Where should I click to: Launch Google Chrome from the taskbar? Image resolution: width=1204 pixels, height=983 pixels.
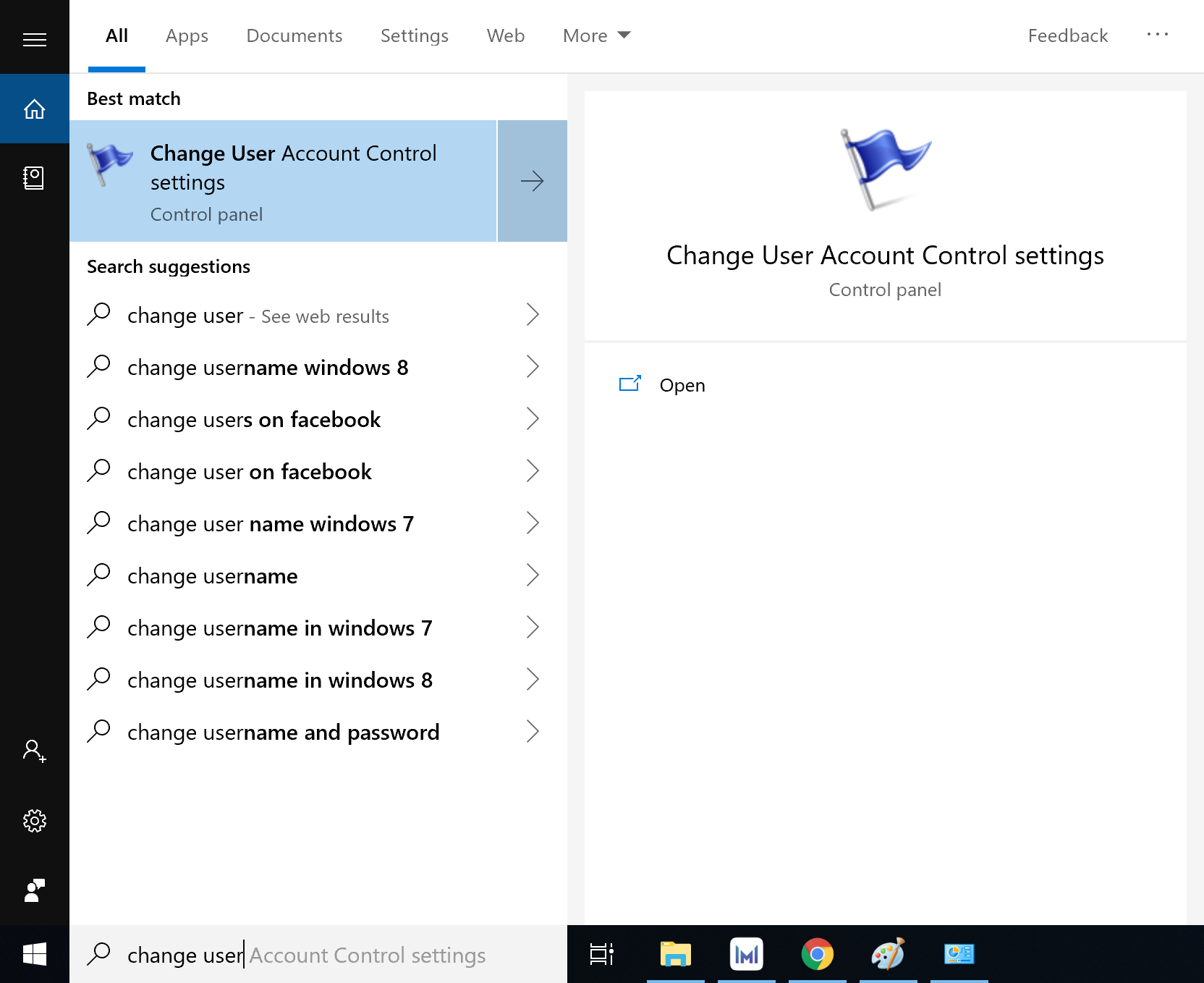tap(817, 954)
